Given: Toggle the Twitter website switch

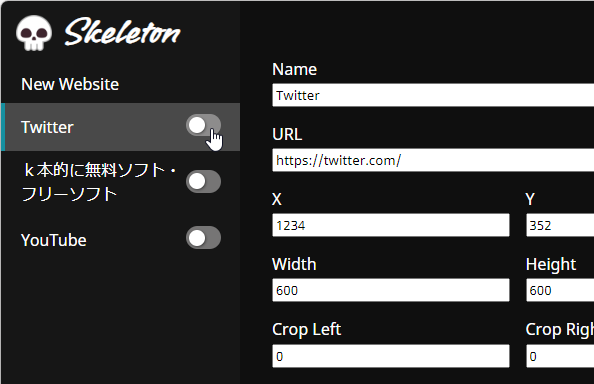Looking at the screenshot, I should (203, 125).
